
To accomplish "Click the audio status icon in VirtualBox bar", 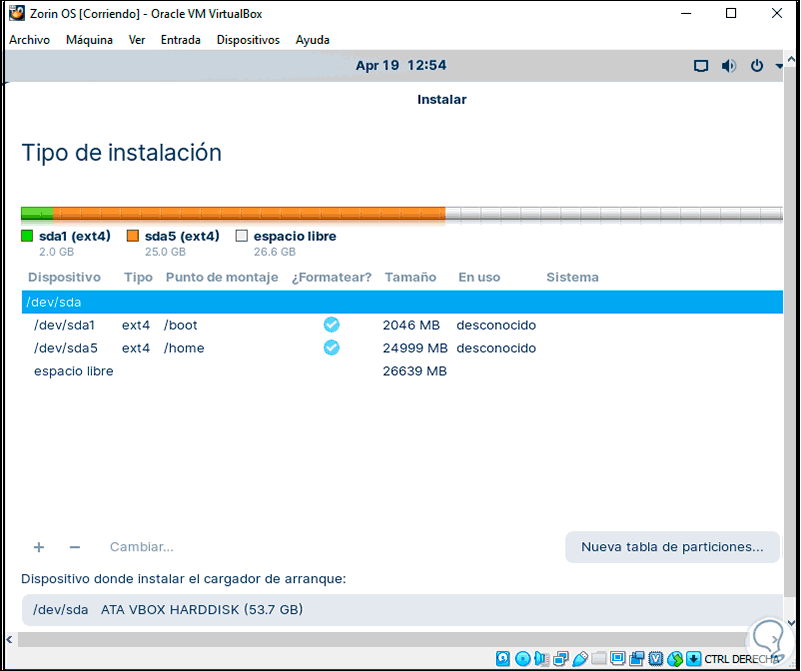I will [x=541, y=659].
